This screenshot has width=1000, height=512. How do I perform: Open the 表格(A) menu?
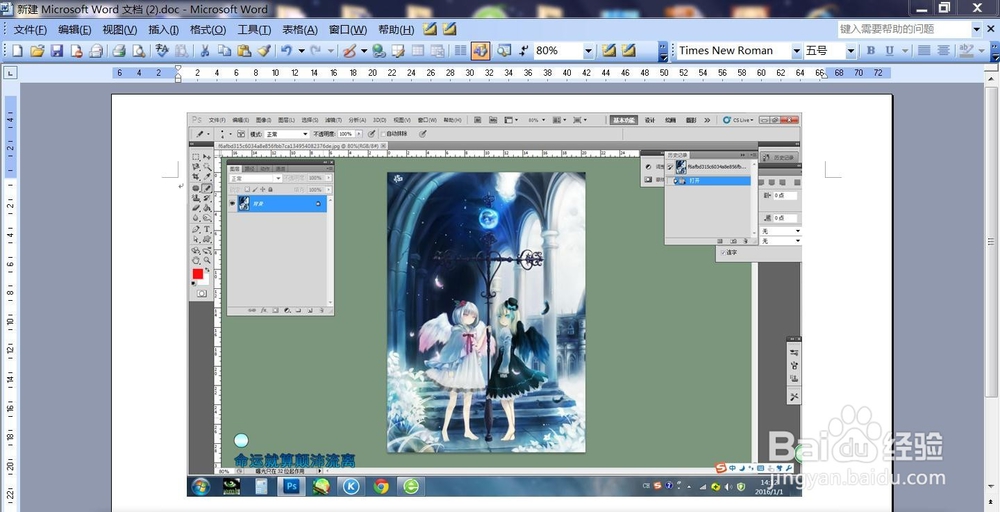point(300,30)
